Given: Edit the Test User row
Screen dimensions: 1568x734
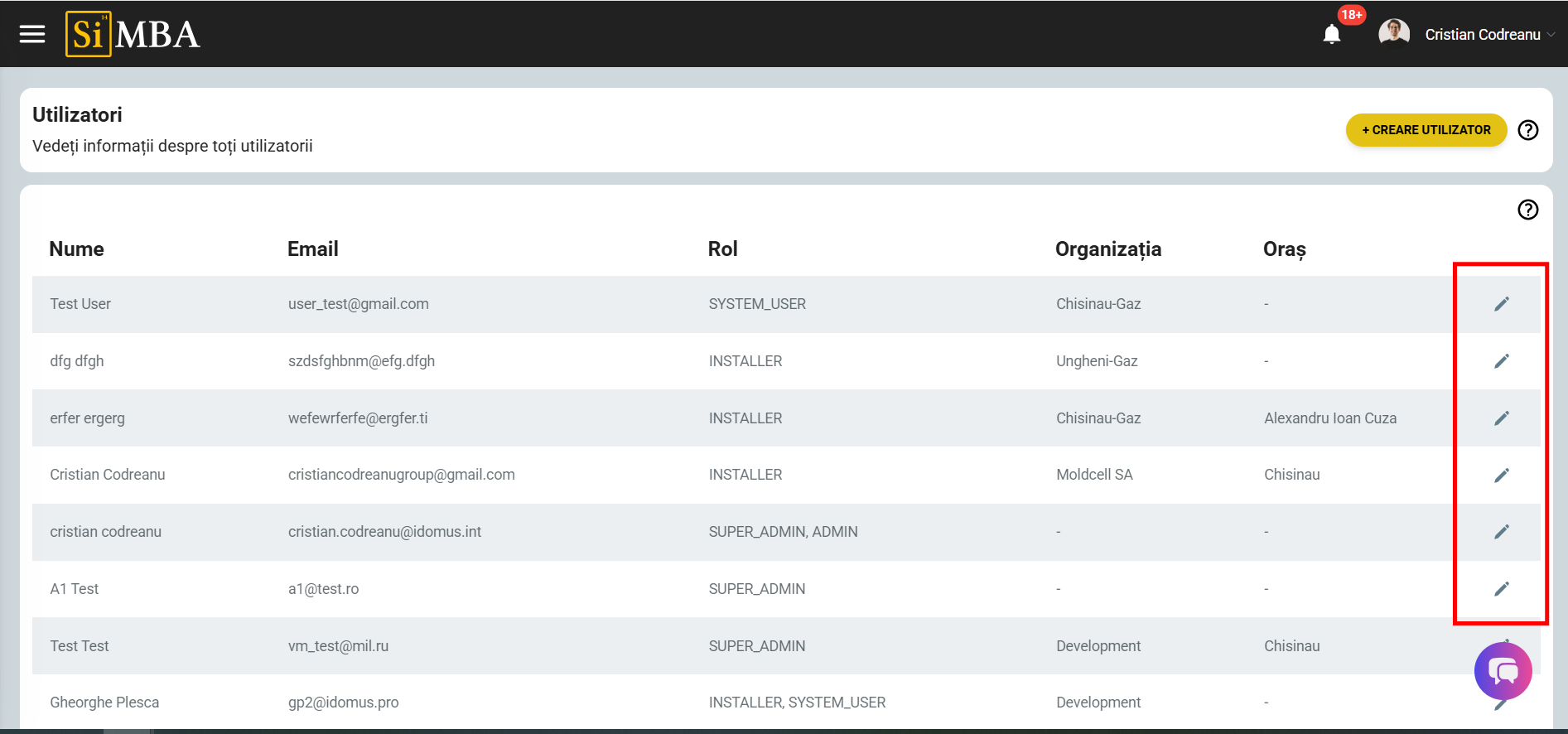Looking at the screenshot, I should tap(1501, 304).
